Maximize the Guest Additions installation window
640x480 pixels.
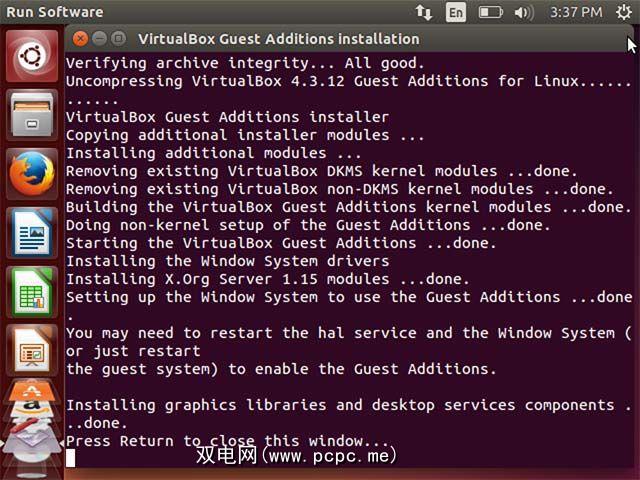click(118, 39)
